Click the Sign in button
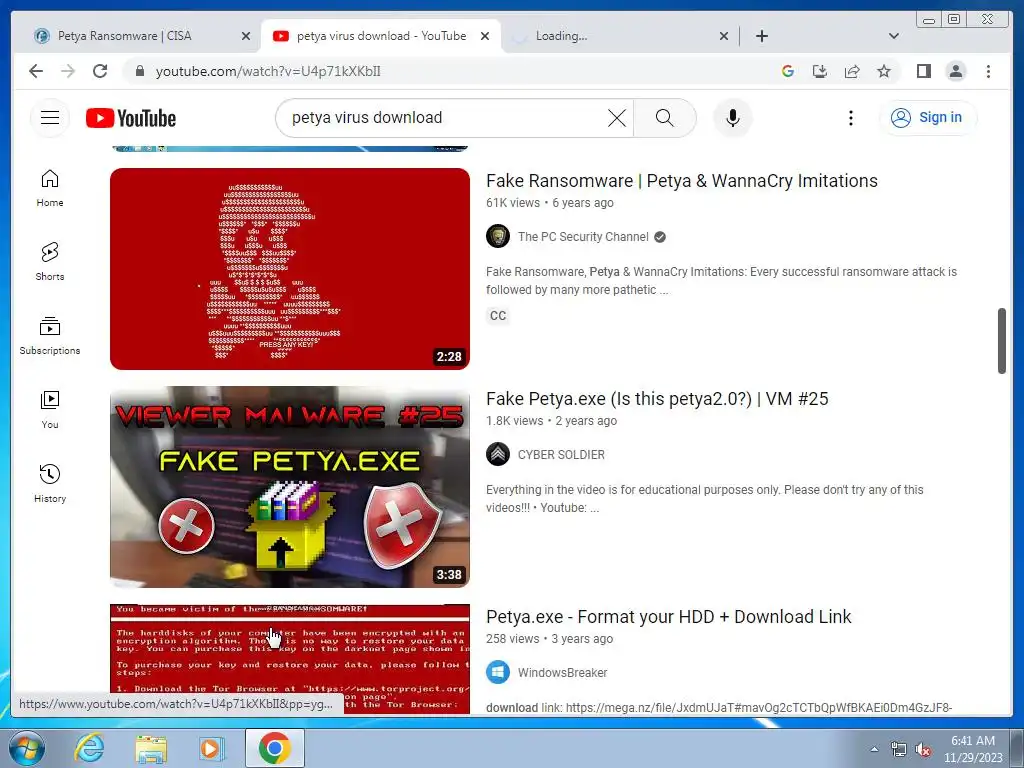The image size is (1024, 768). [927, 118]
